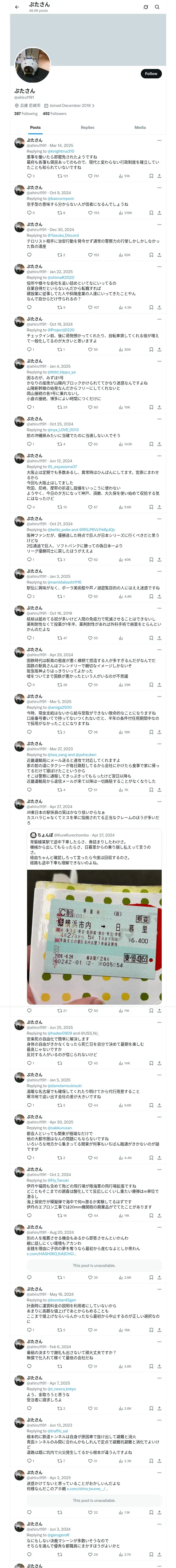Click the refresh icon beside search

(x=146, y=7)
